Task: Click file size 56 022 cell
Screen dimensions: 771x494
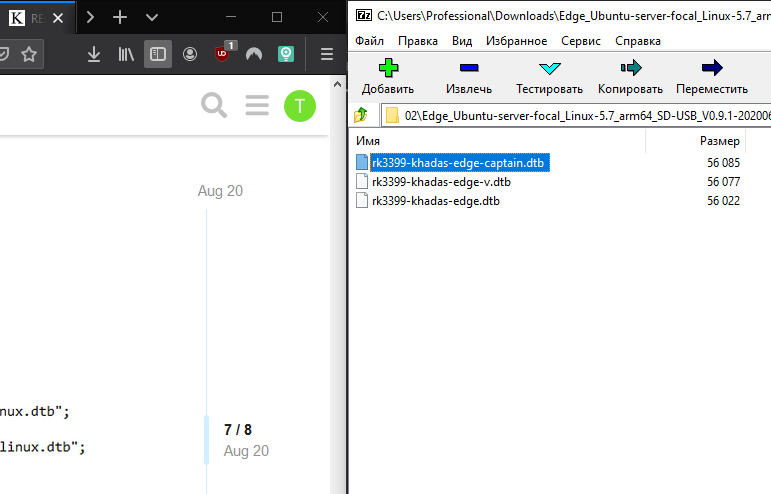Action: [723, 201]
